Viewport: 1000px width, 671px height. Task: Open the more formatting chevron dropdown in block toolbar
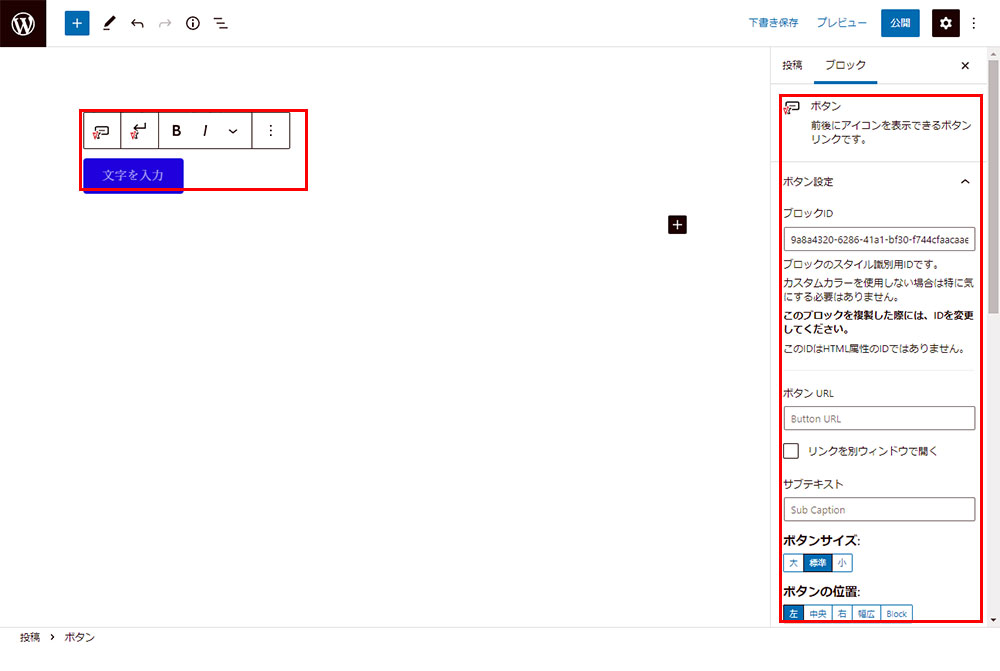coord(233,131)
